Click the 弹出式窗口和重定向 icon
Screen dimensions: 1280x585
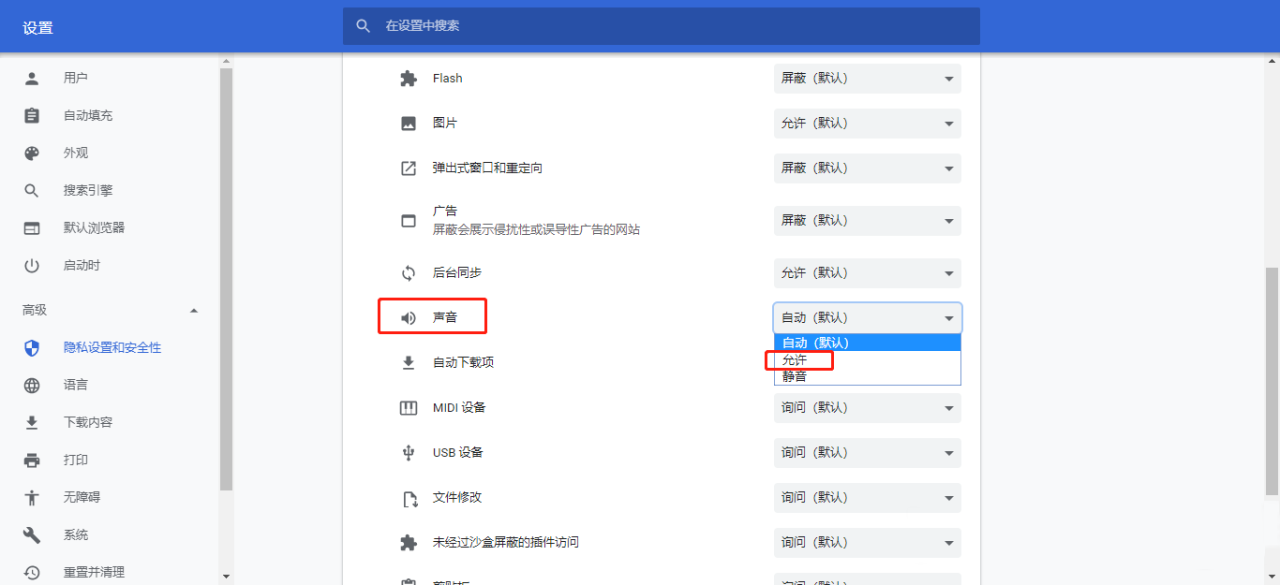tap(408, 167)
